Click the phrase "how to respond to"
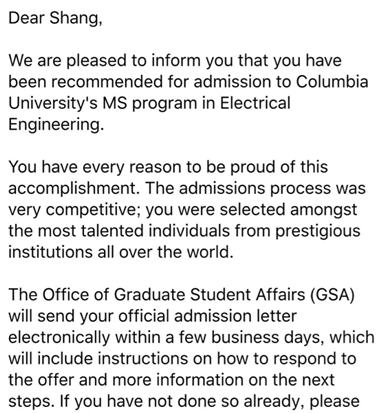This screenshot has width=382, height=413. [286, 359]
